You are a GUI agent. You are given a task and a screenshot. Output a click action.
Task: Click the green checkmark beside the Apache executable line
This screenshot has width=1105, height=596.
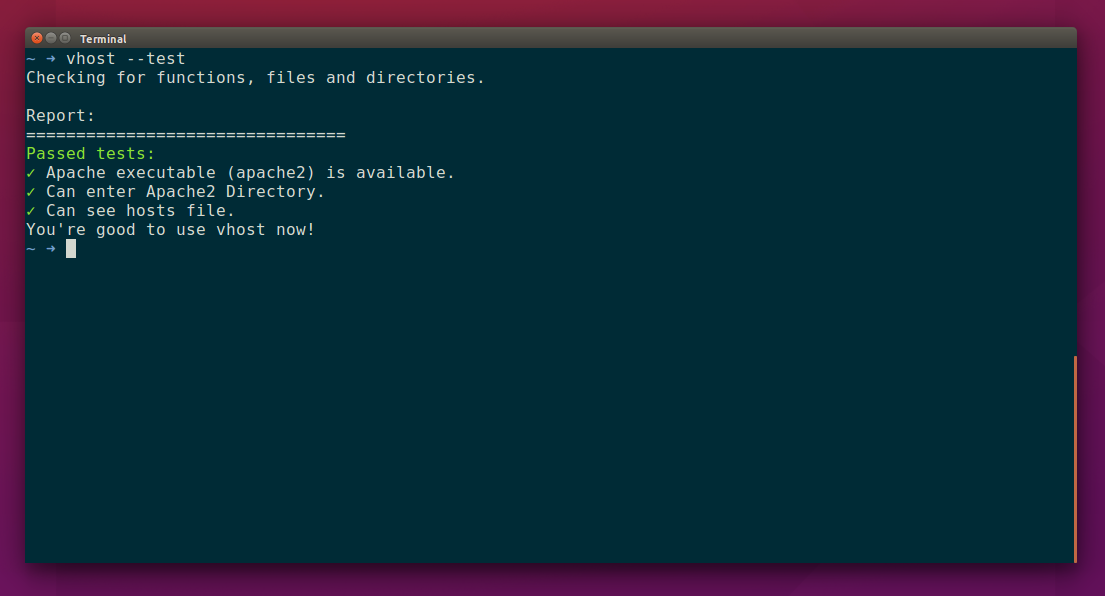(x=31, y=172)
